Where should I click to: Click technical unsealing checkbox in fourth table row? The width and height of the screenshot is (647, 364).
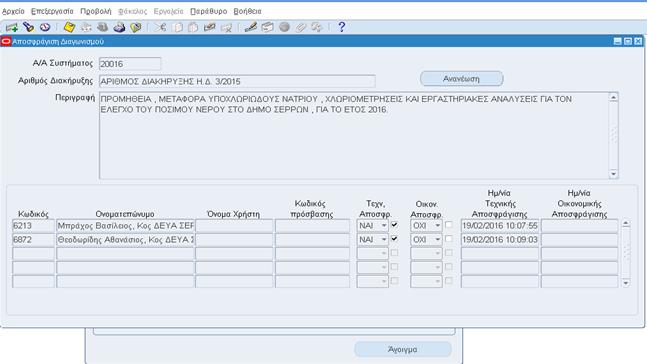click(x=394, y=267)
